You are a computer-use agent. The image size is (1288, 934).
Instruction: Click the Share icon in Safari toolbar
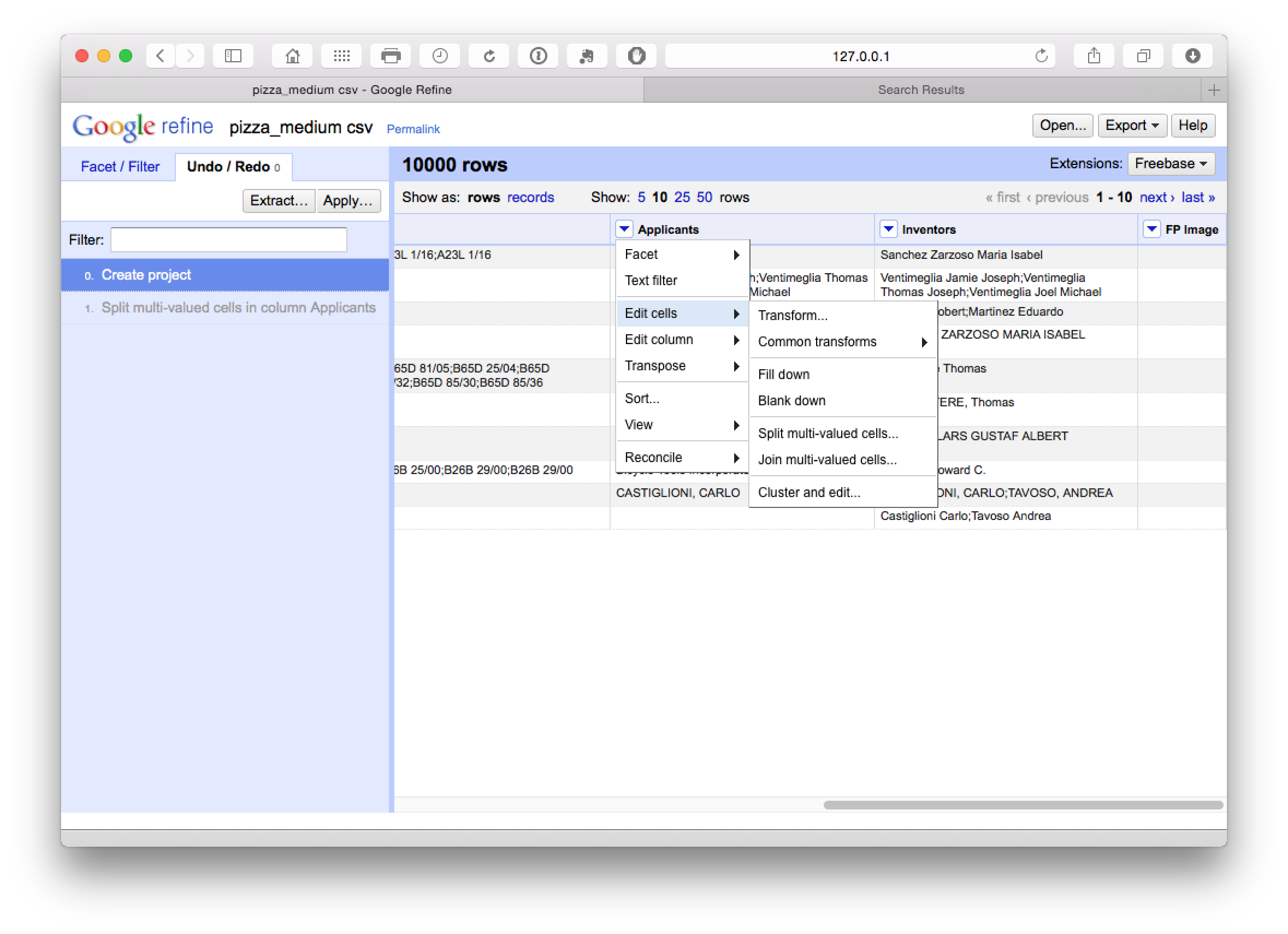[1094, 56]
